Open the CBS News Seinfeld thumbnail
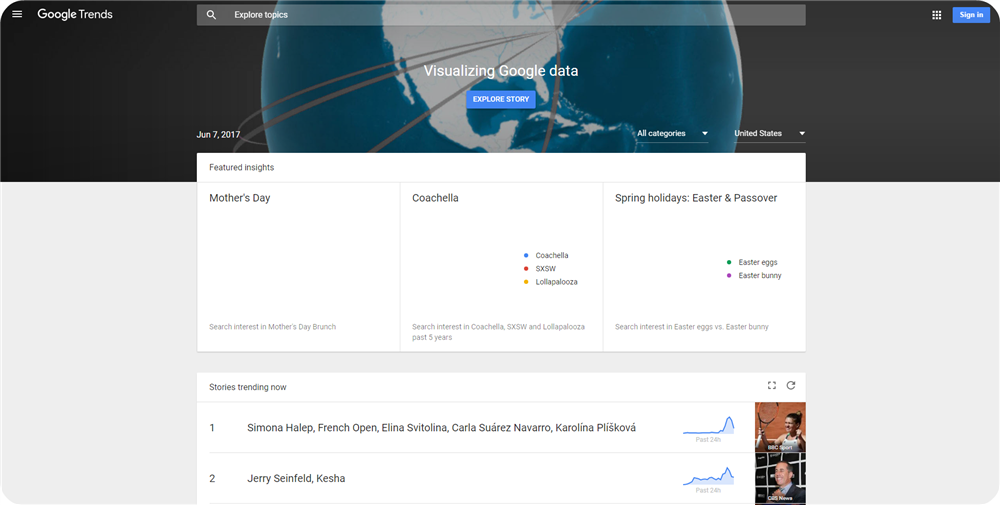This screenshot has height=505, width=1000. [781, 478]
